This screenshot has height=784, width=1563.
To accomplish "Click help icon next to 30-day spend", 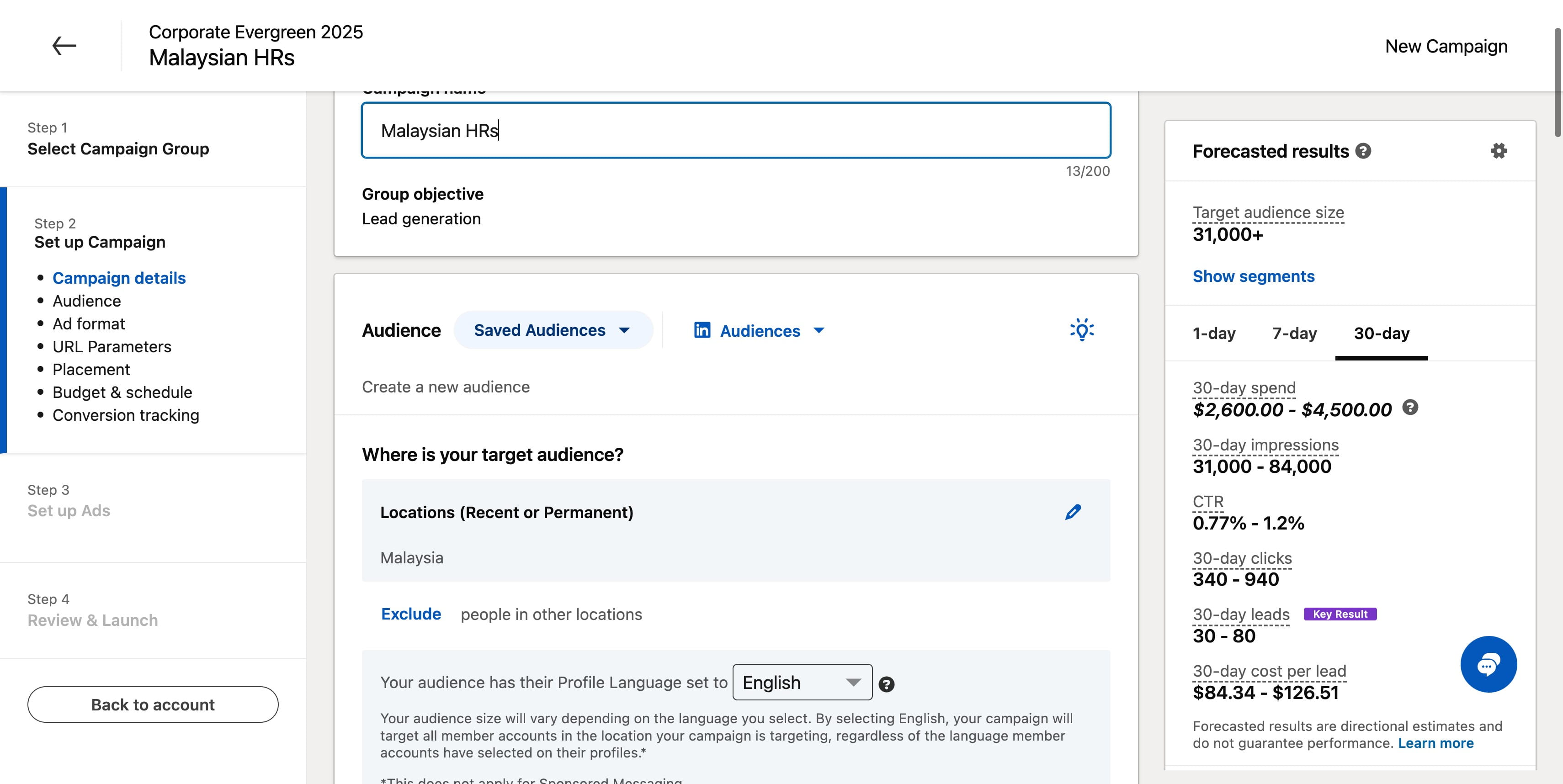I will [x=1410, y=408].
